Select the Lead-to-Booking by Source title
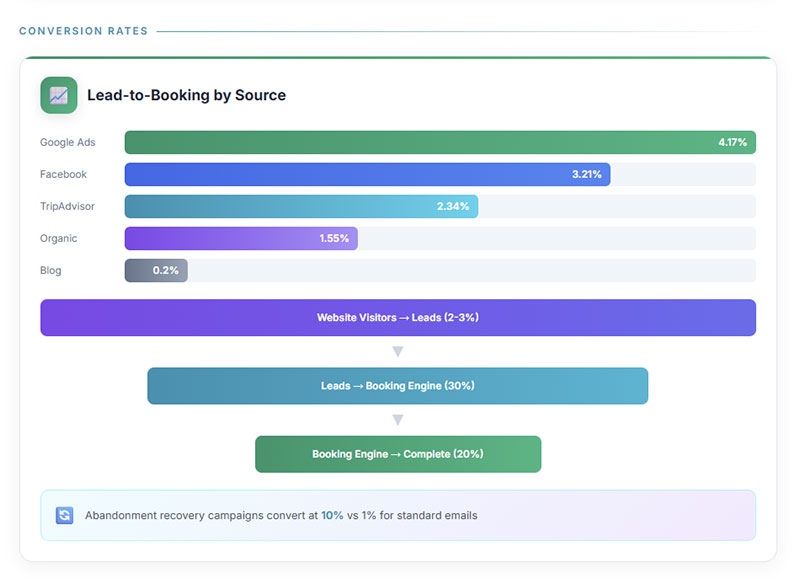 187,95
